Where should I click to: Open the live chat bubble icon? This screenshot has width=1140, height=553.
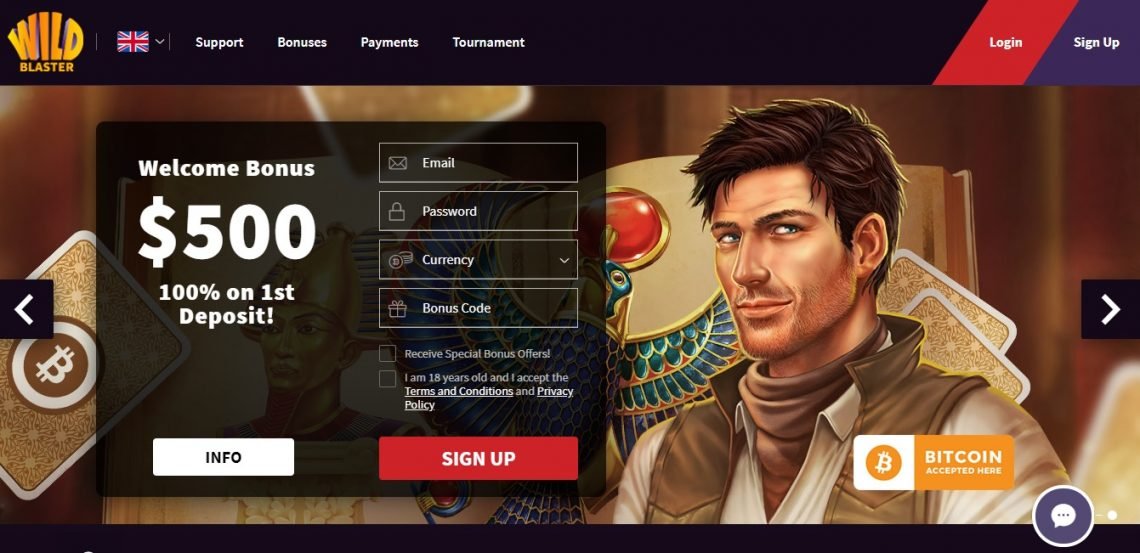click(1063, 516)
